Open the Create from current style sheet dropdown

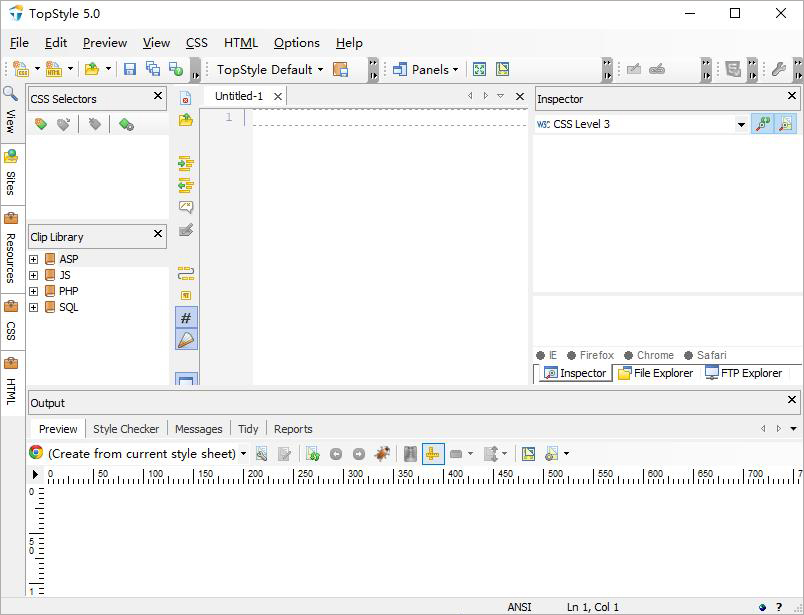[x=243, y=453]
